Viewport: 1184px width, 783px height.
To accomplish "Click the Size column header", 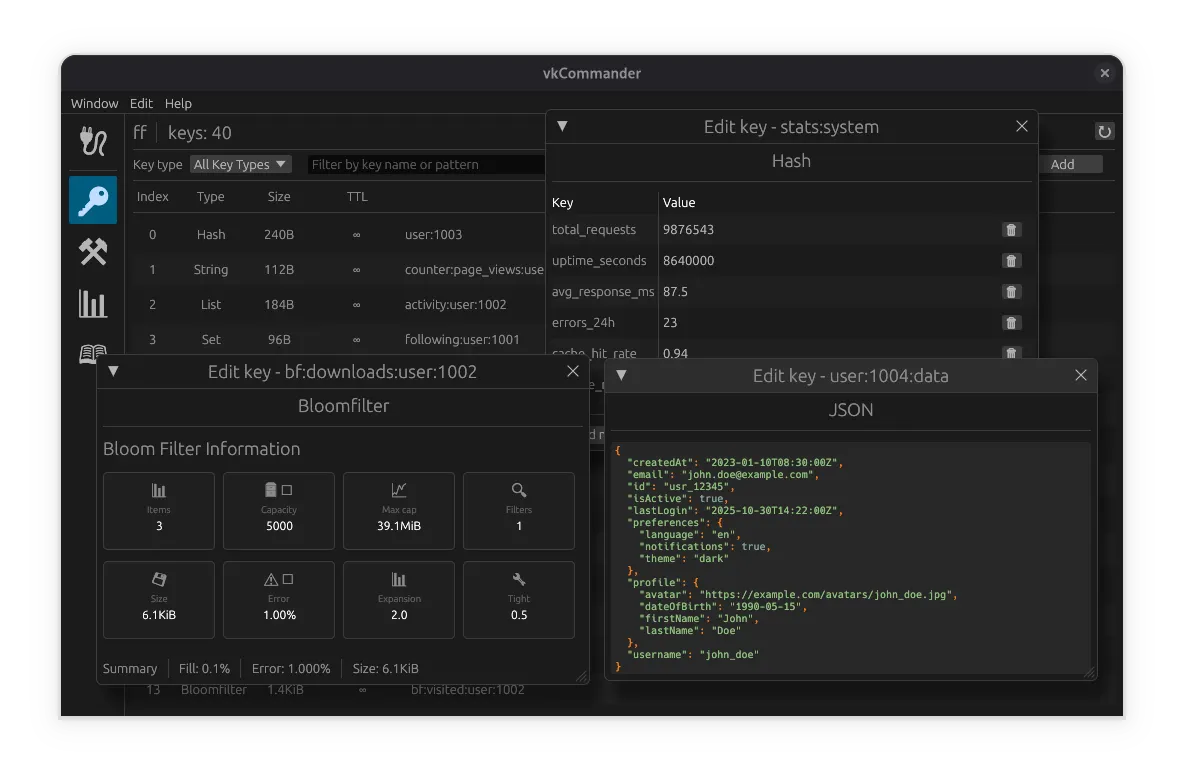I will (x=279, y=196).
